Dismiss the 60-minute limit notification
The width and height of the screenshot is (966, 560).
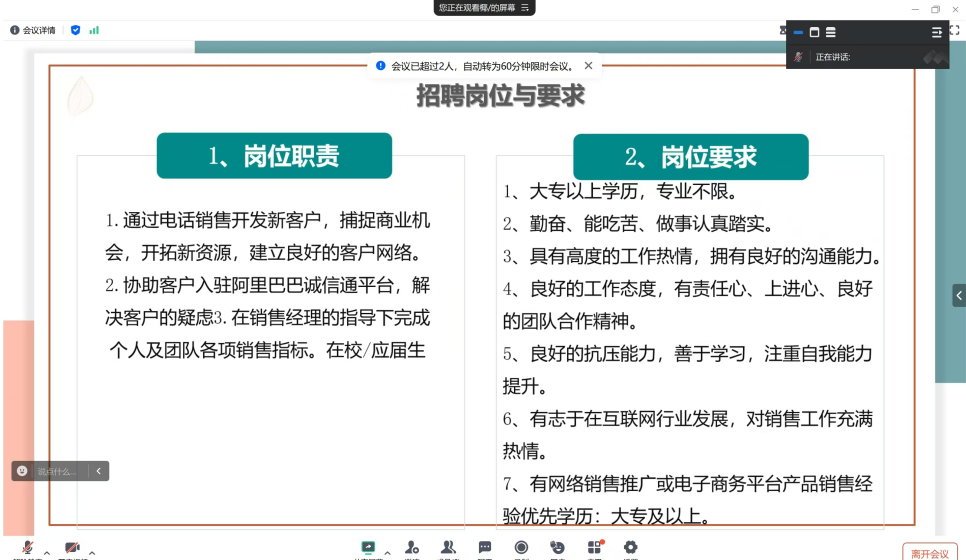pos(588,66)
